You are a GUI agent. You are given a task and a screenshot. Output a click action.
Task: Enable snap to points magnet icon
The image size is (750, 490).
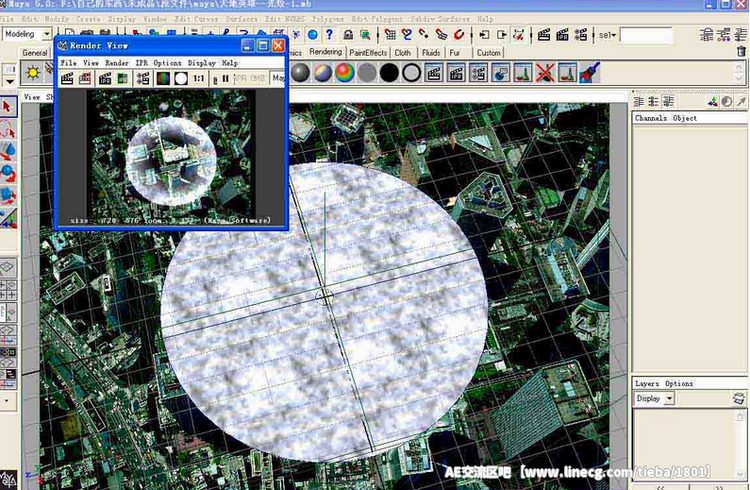tap(424, 34)
